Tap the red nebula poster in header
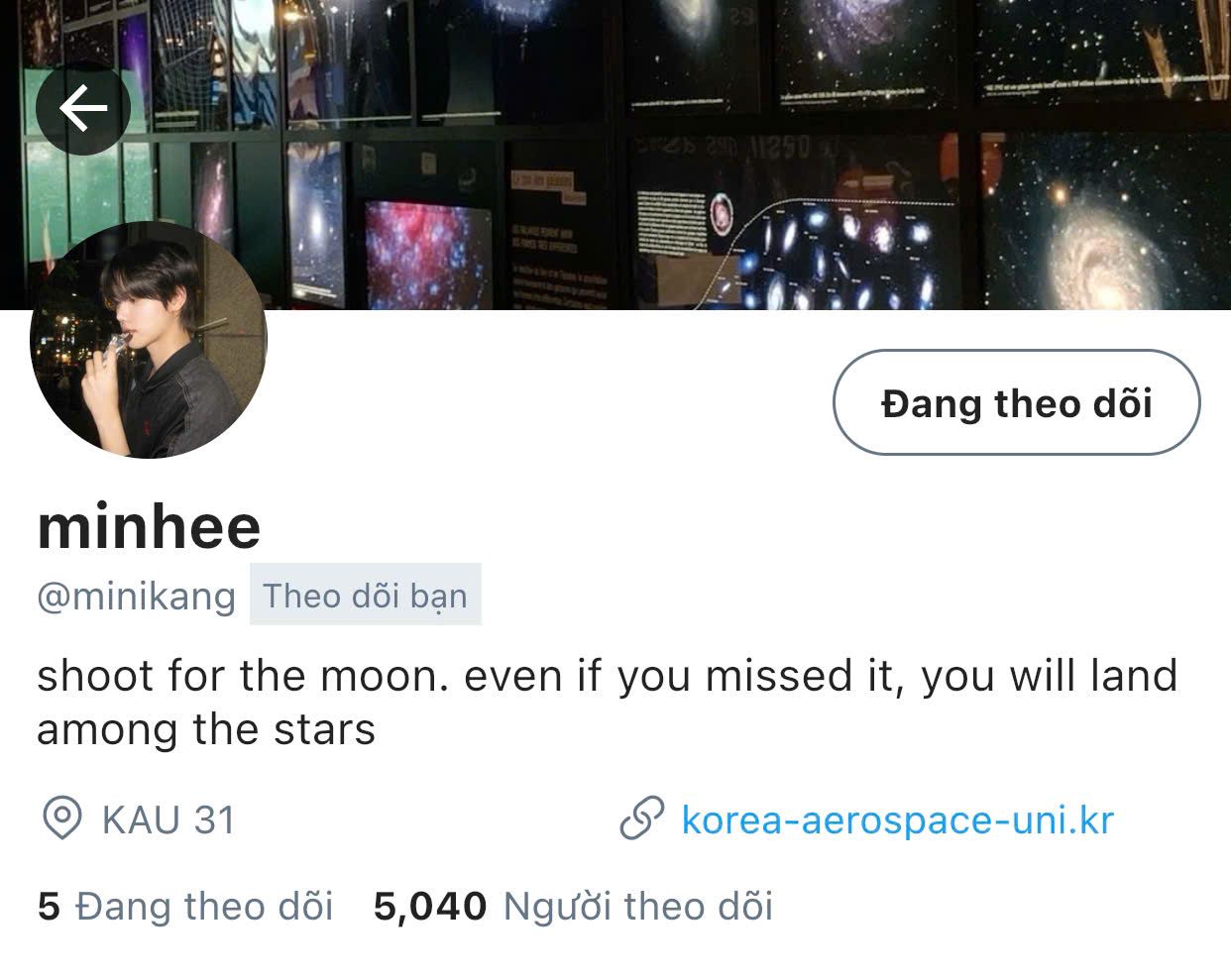Screen dimensions: 1231x980 pos(428,256)
